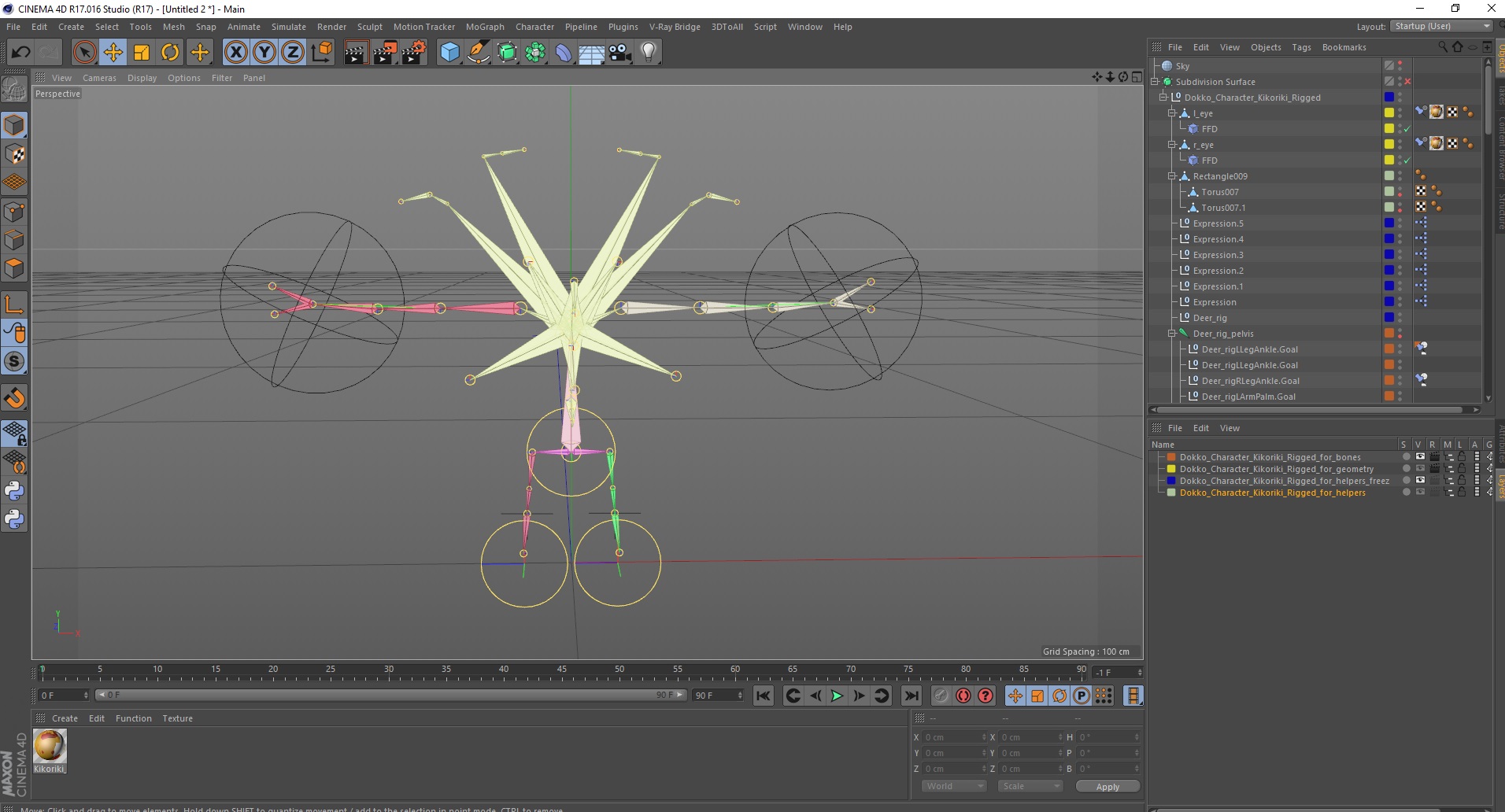Click yellow layer color of l_eye

coord(1389,113)
